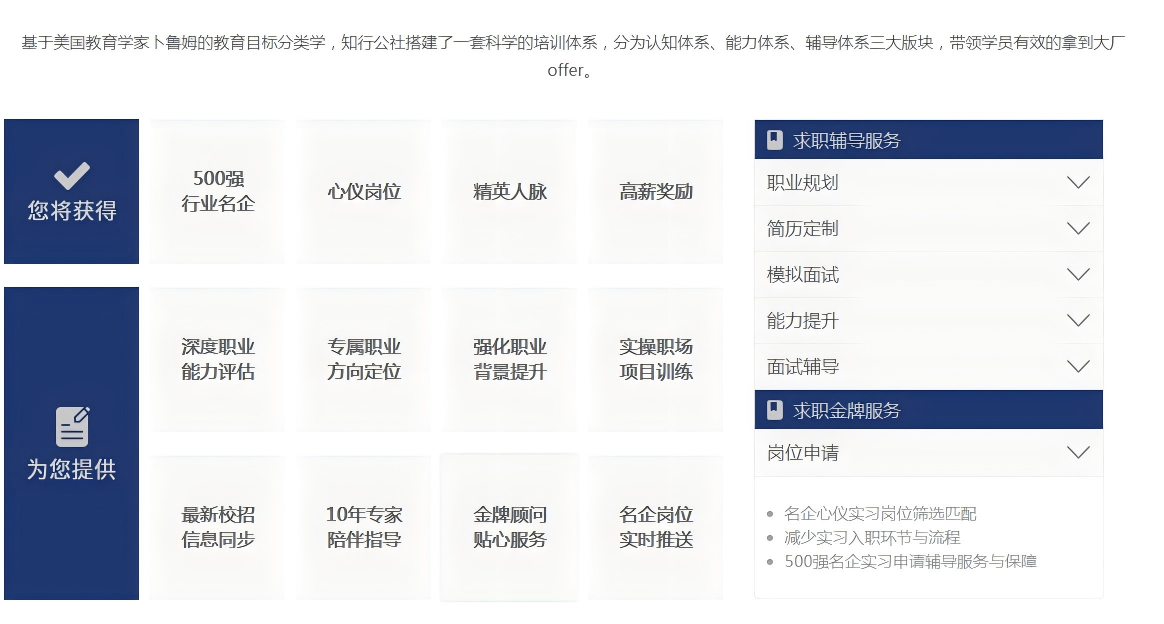Click the 心仪岗位 card

tap(363, 190)
